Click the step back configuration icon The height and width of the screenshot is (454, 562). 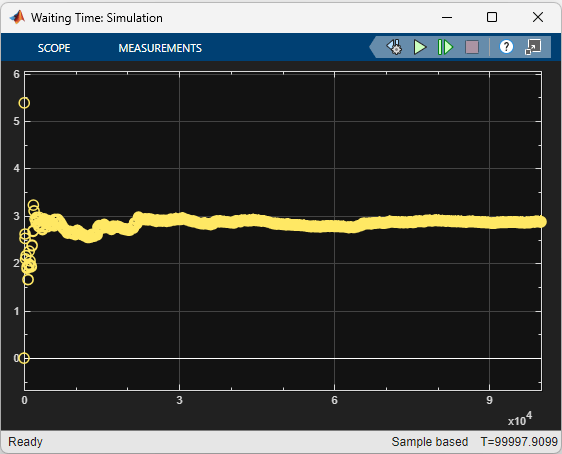pos(394,47)
